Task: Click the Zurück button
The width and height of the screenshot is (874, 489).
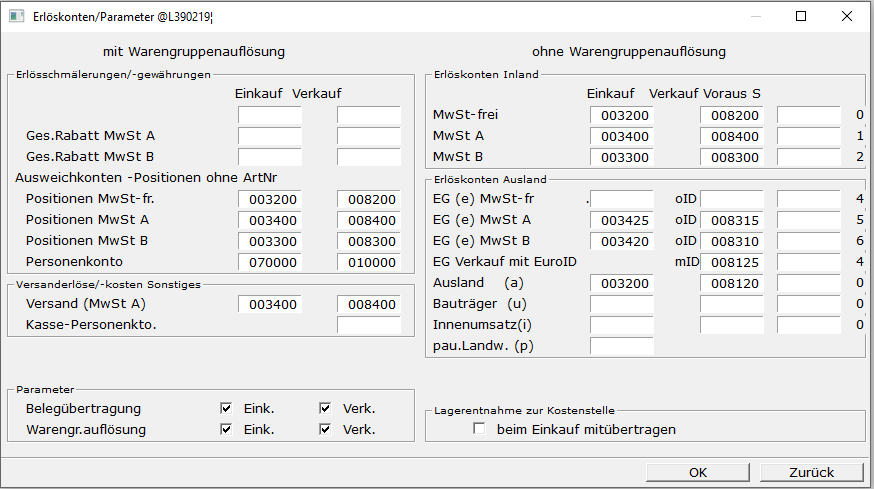Action: (x=811, y=473)
